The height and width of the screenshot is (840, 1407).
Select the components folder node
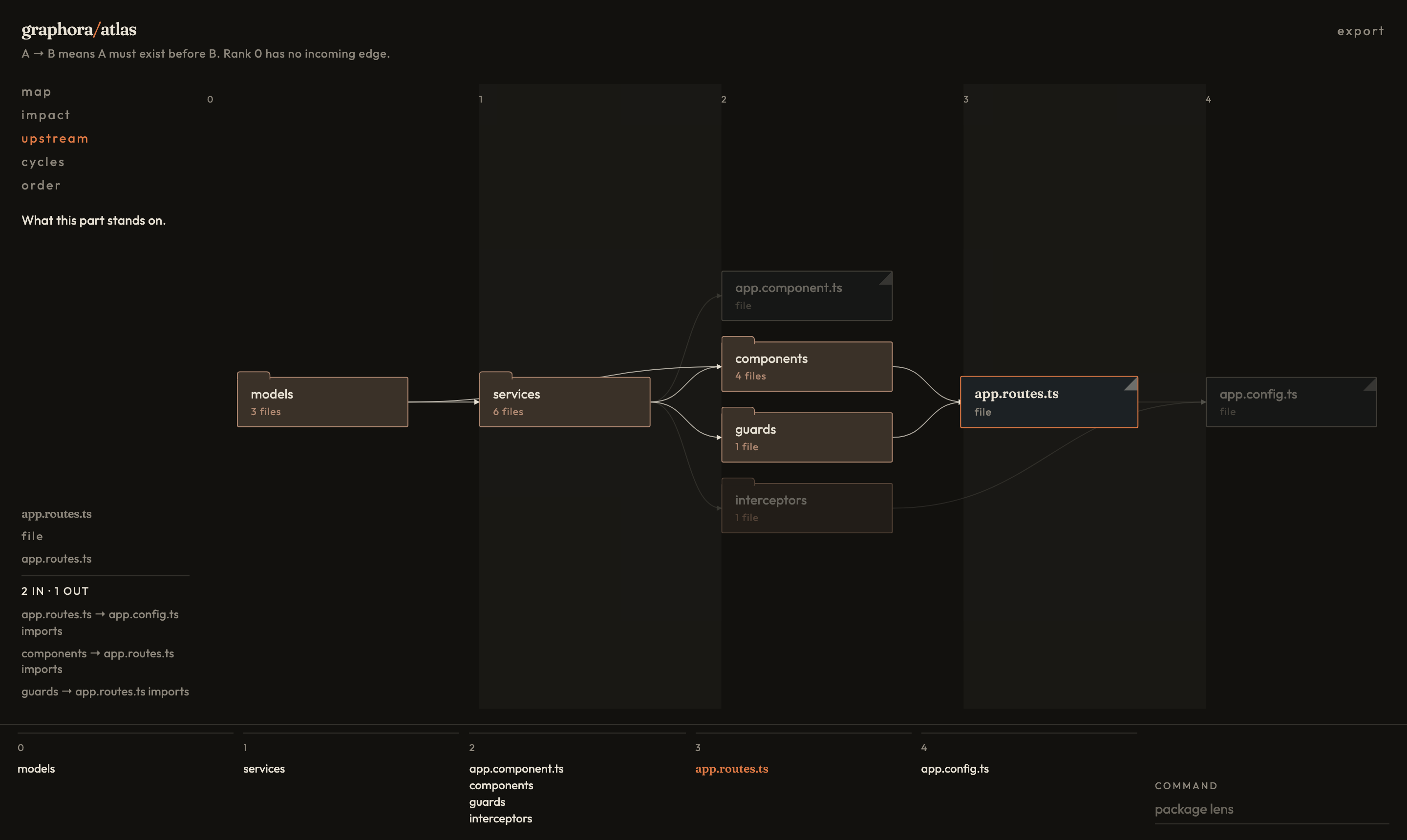(807, 366)
